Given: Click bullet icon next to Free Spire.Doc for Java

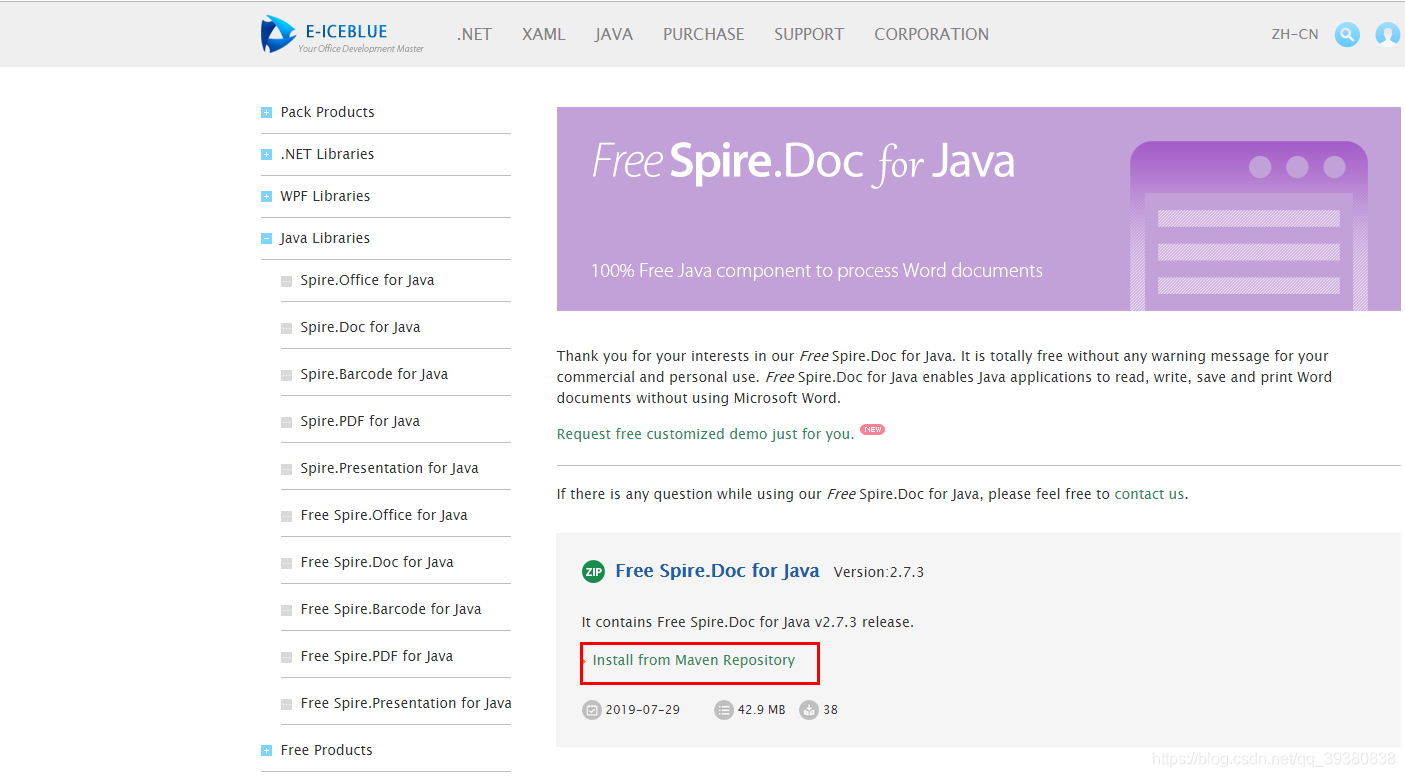Looking at the screenshot, I should point(287,564).
